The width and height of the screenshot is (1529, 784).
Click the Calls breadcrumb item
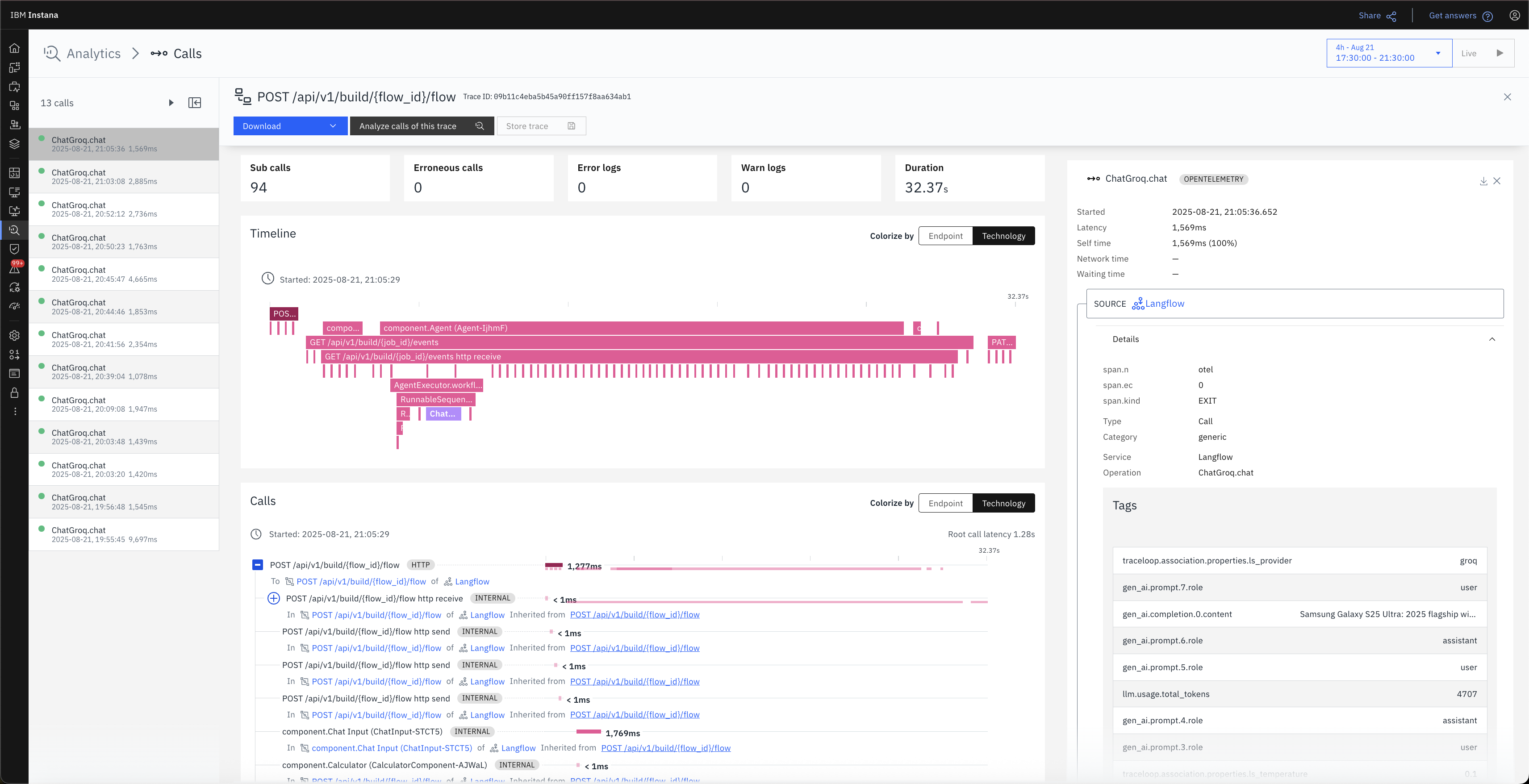click(187, 54)
